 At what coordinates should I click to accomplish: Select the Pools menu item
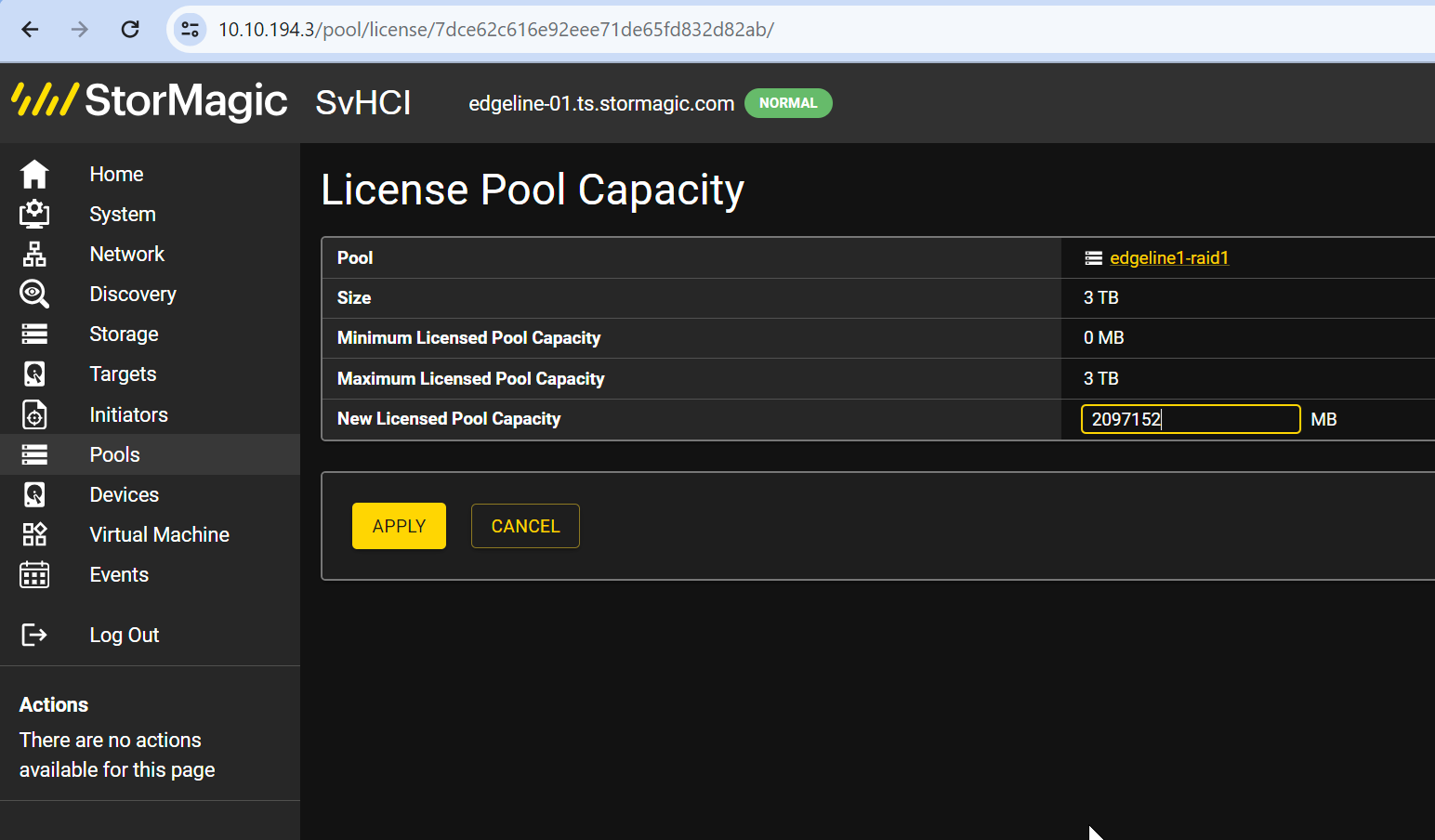[114, 454]
